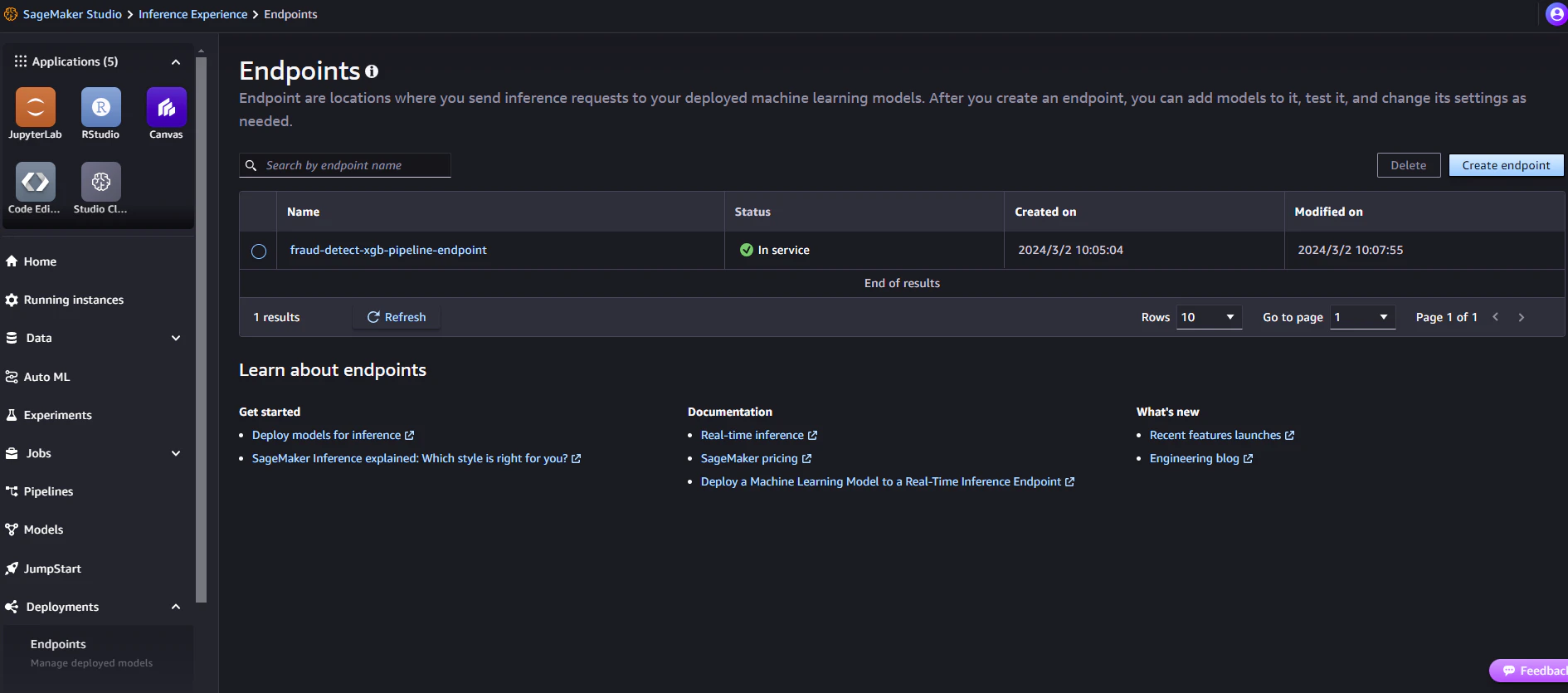The width and height of the screenshot is (1568, 693).
Task: Click the user profile avatar icon
Action: (x=1556, y=14)
